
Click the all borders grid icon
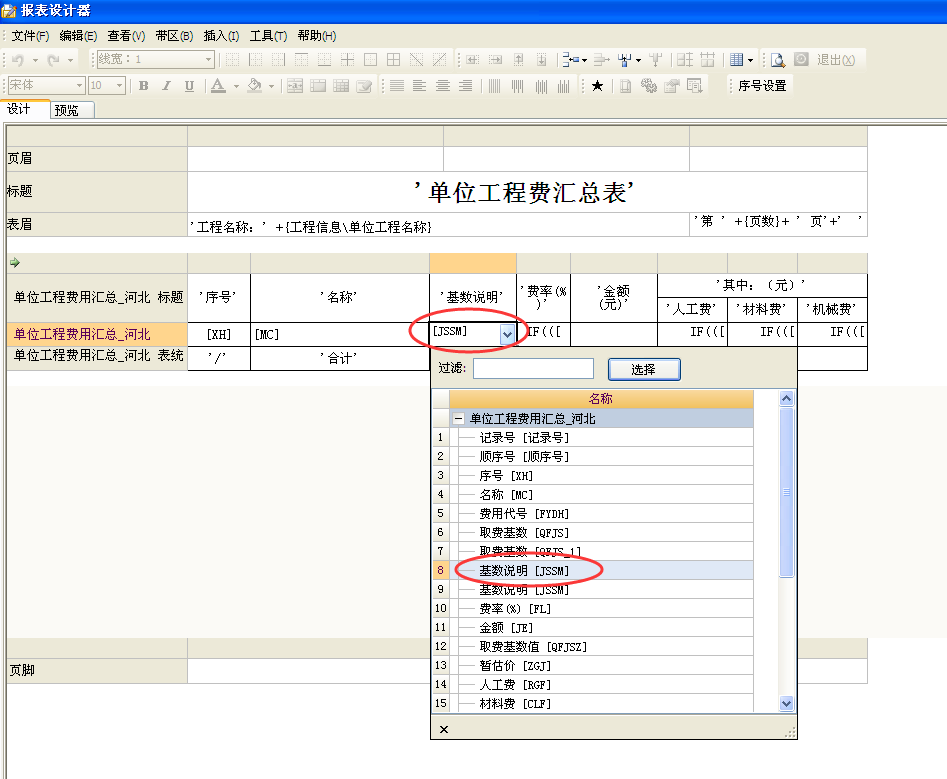pyautogui.click(x=393, y=60)
